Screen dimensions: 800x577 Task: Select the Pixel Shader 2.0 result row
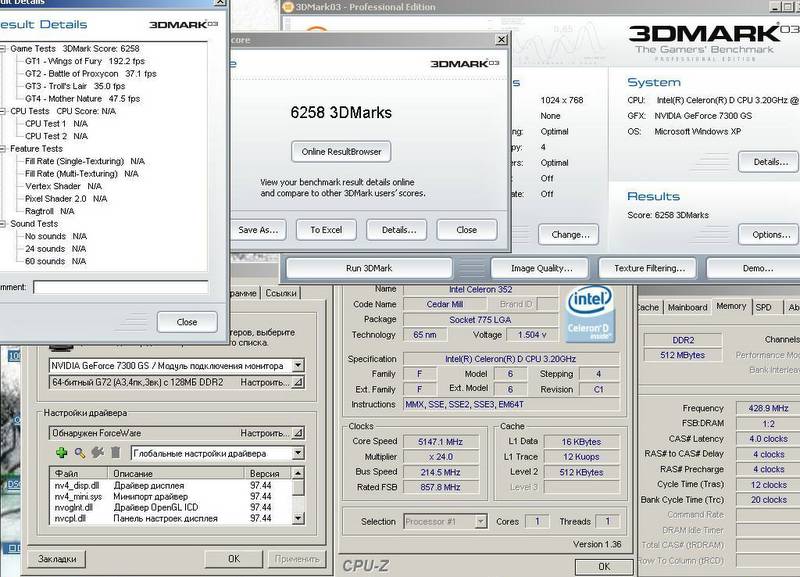66,198
